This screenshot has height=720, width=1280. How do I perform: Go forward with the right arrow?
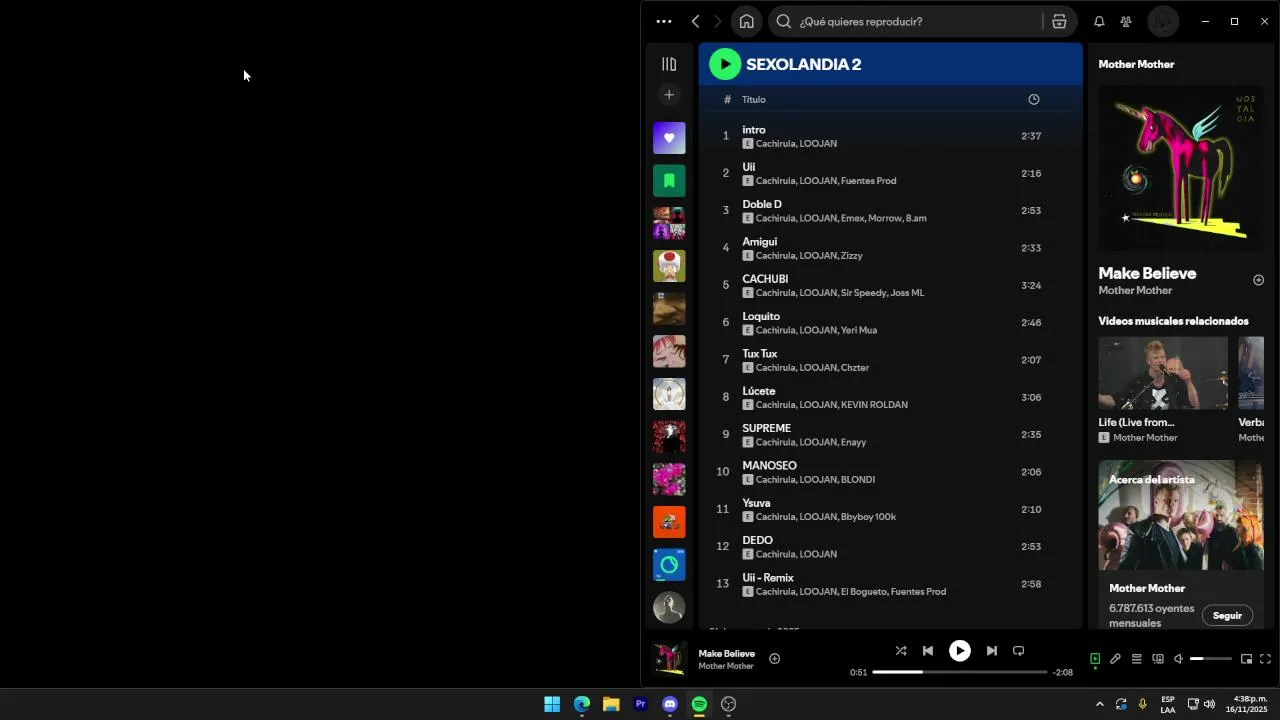718,21
